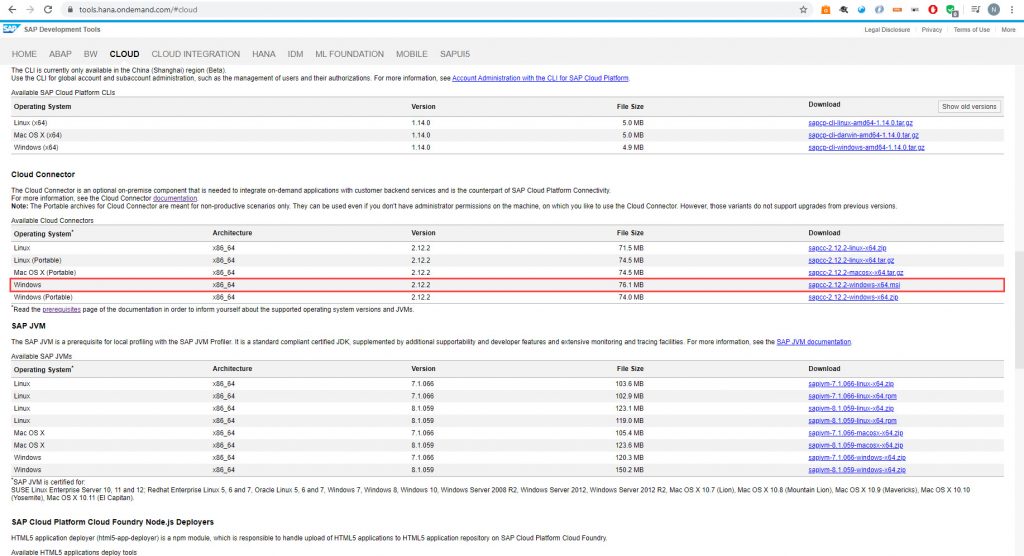Switch to the MOBILE tab
1024x556 pixels.
pos(411,54)
